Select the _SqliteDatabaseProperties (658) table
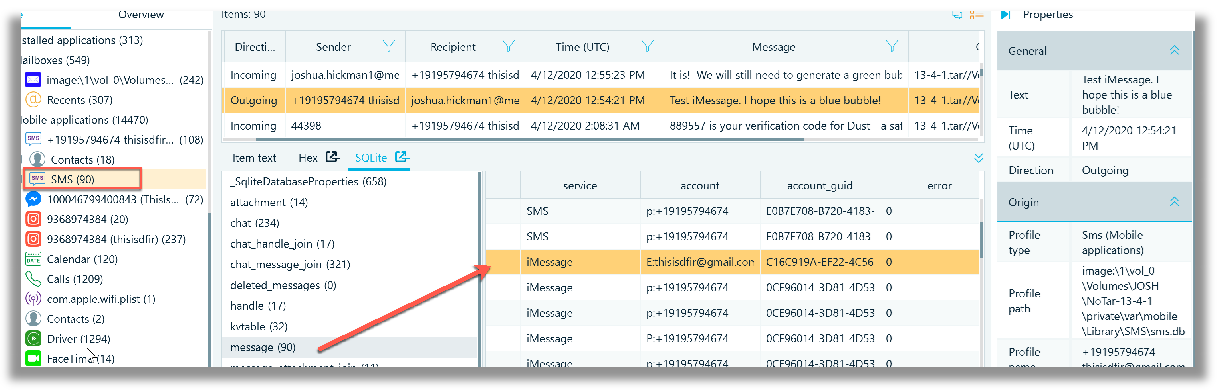 pos(307,181)
